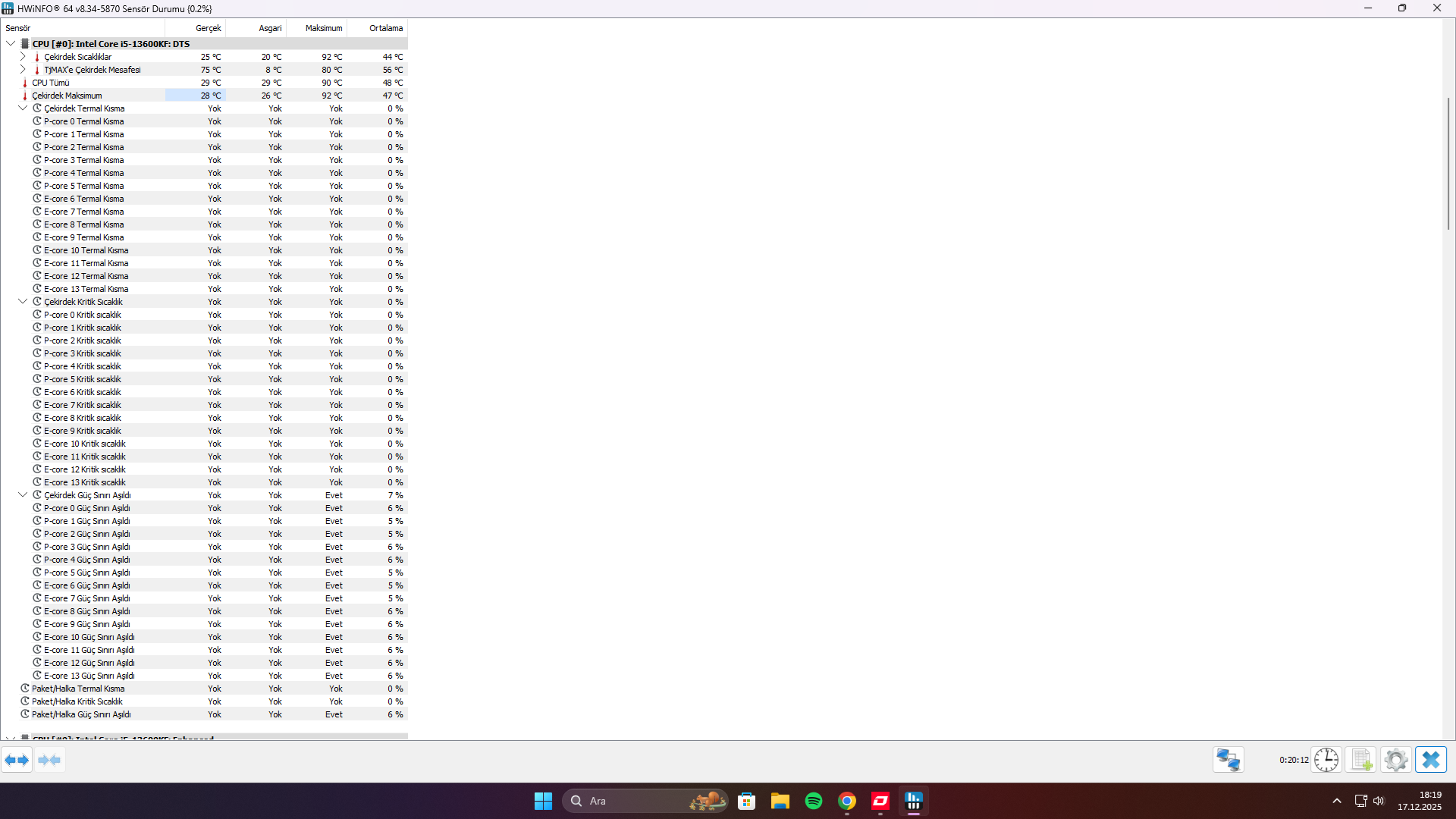Open the network tray icon

point(1360,801)
